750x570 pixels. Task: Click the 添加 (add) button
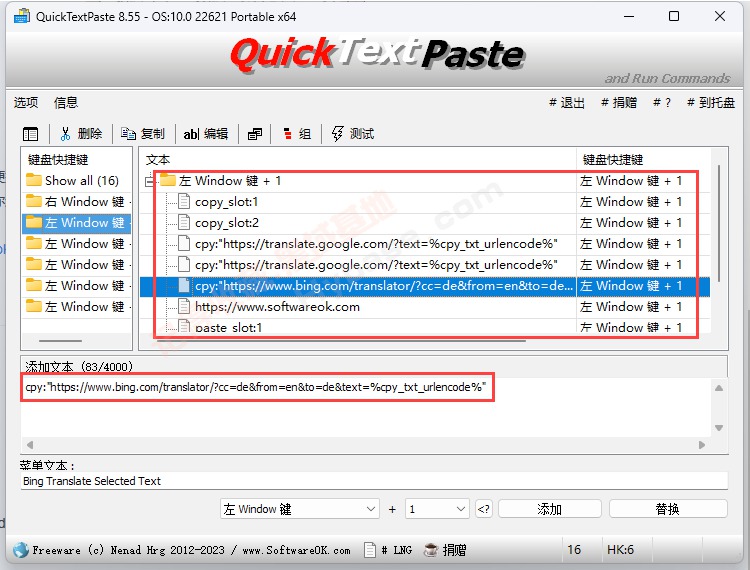(549, 509)
